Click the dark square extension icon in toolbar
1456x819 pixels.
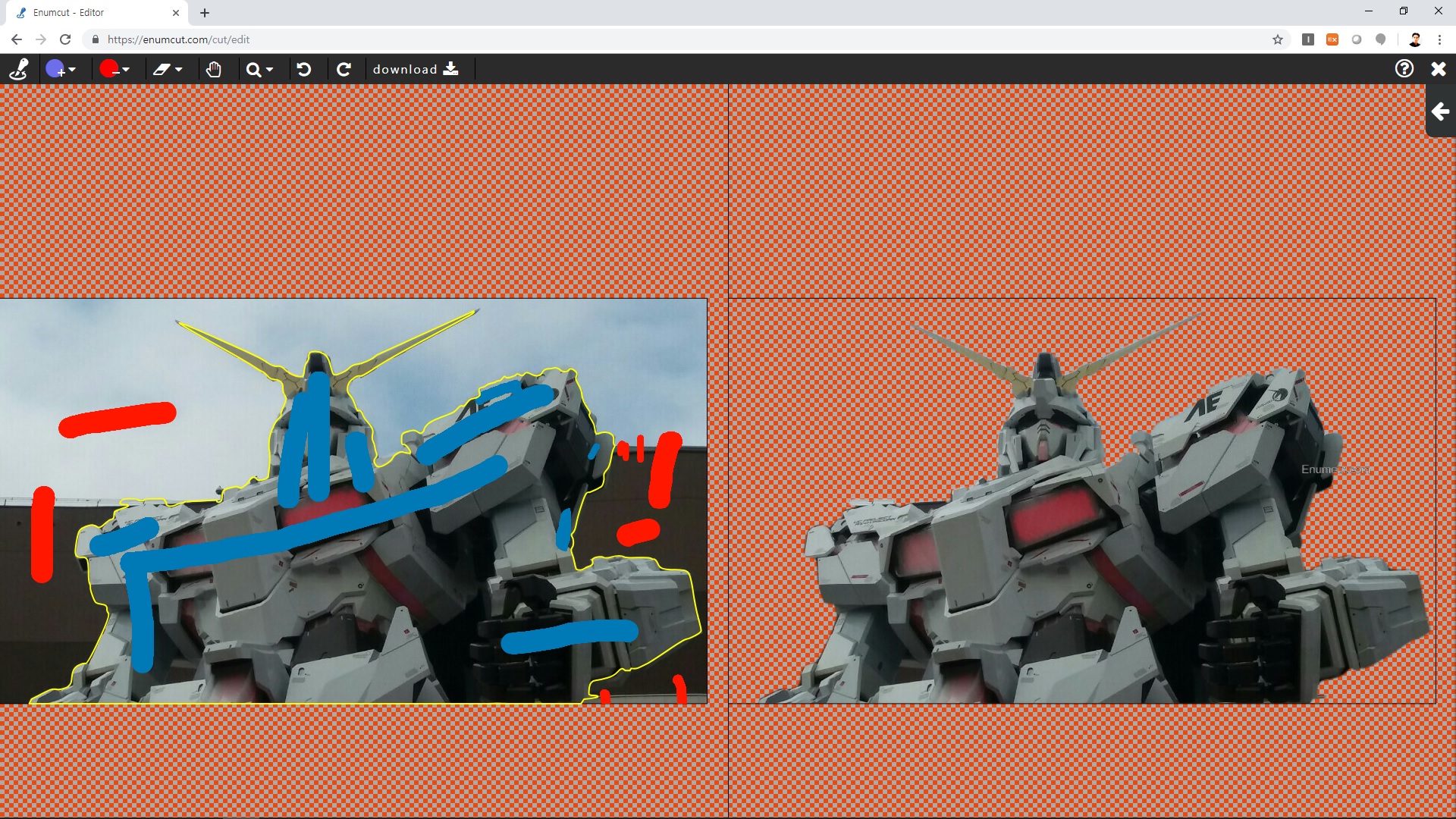[1308, 39]
